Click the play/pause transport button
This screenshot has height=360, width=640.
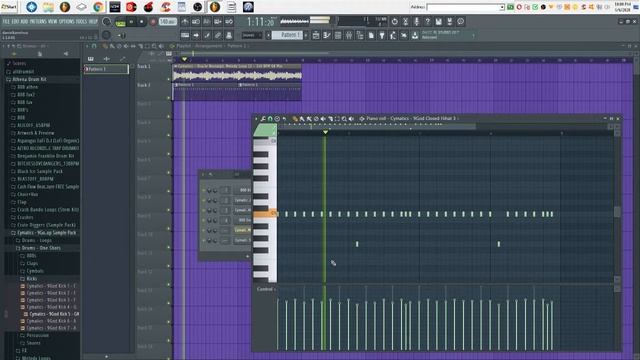[x=131, y=22]
